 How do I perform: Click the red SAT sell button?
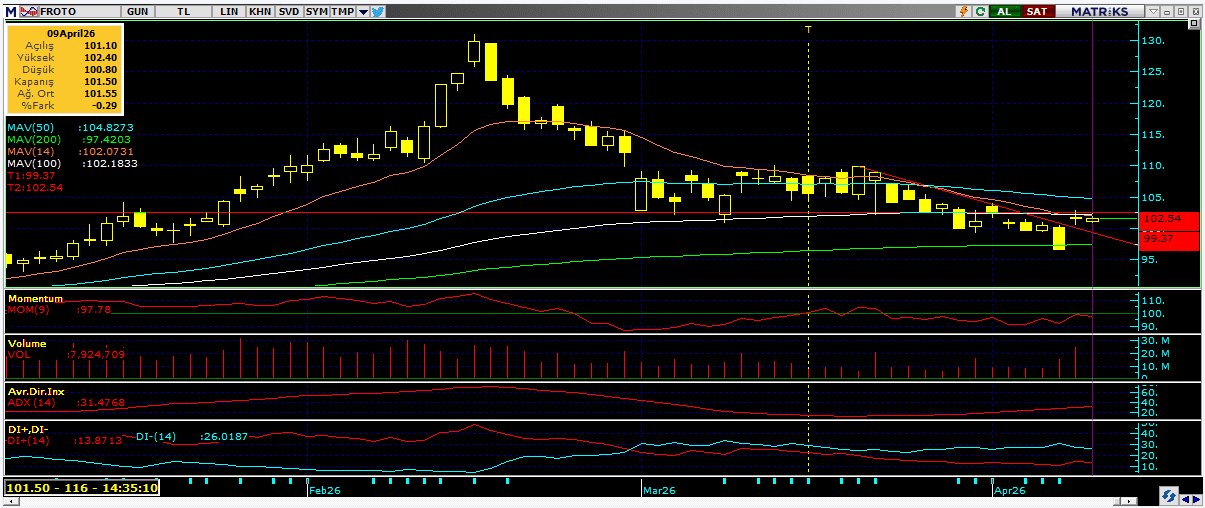tap(1037, 11)
